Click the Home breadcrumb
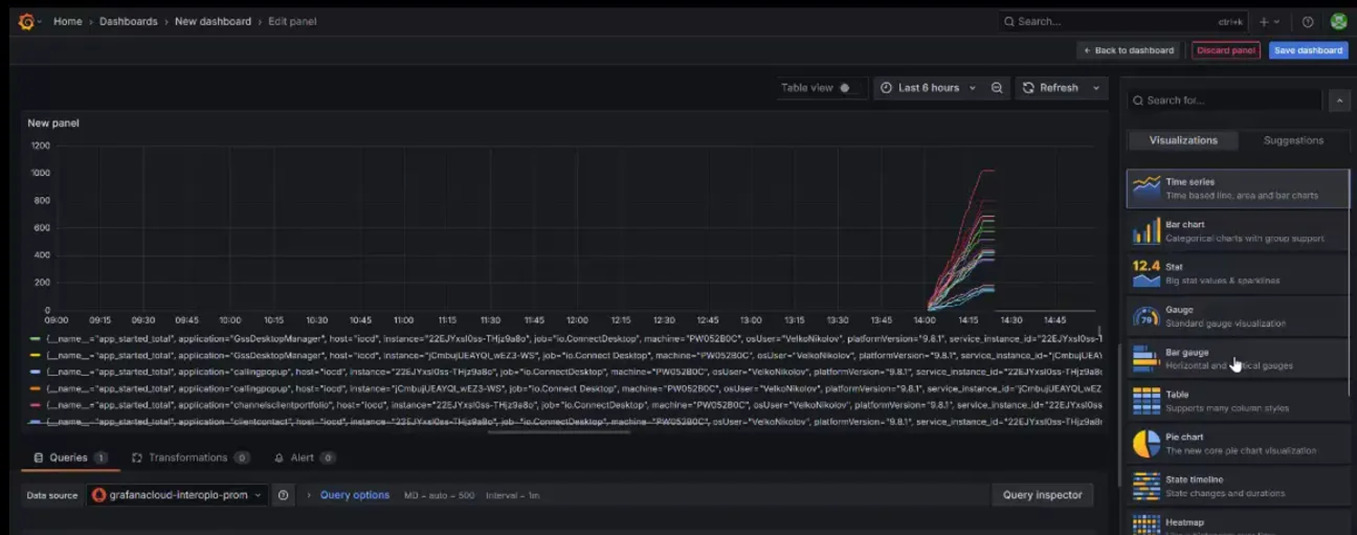 pyautogui.click(x=68, y=21)
